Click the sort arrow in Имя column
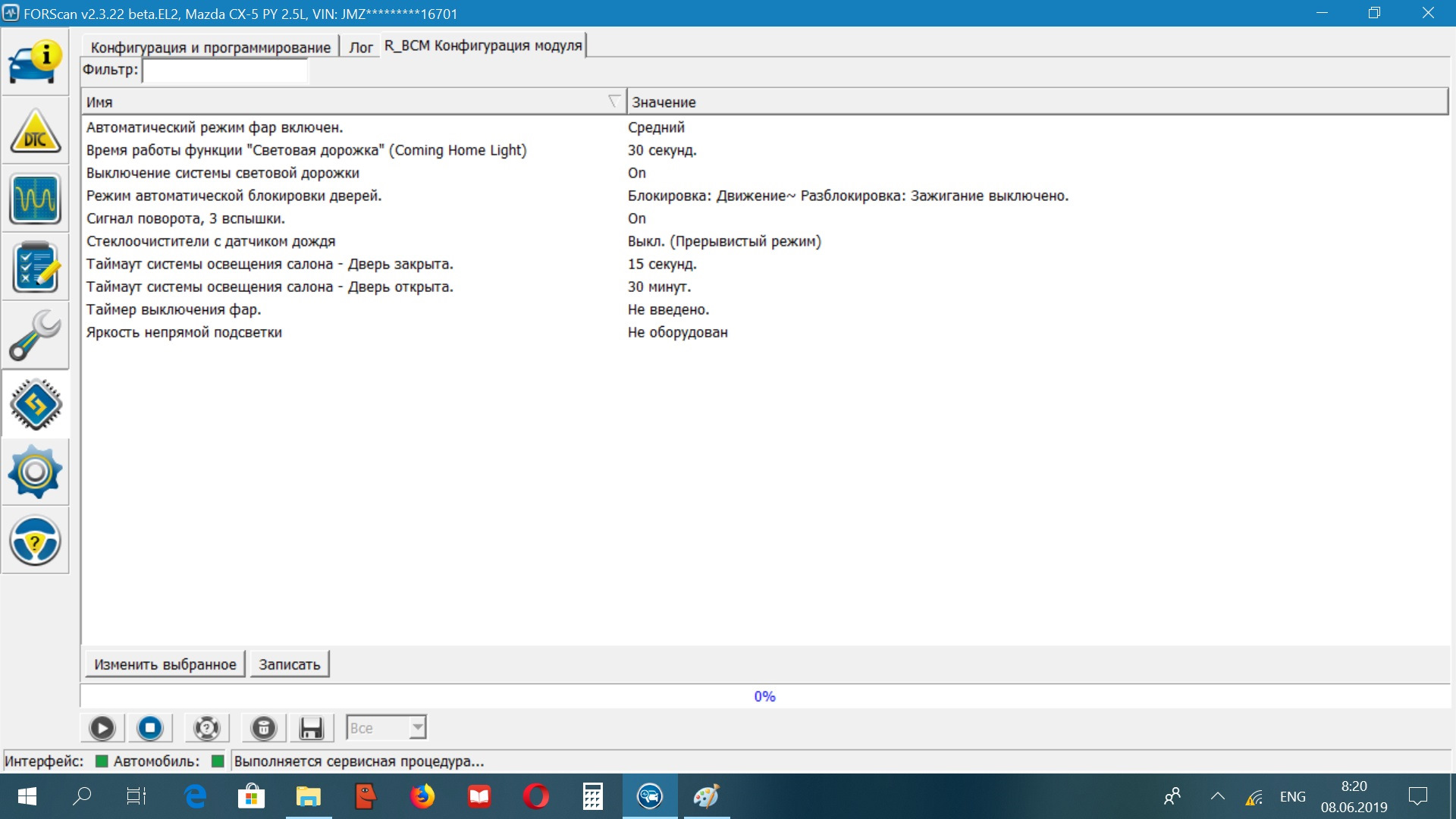Viewport: 1456px width, 819px height. (x=614, y=102)
